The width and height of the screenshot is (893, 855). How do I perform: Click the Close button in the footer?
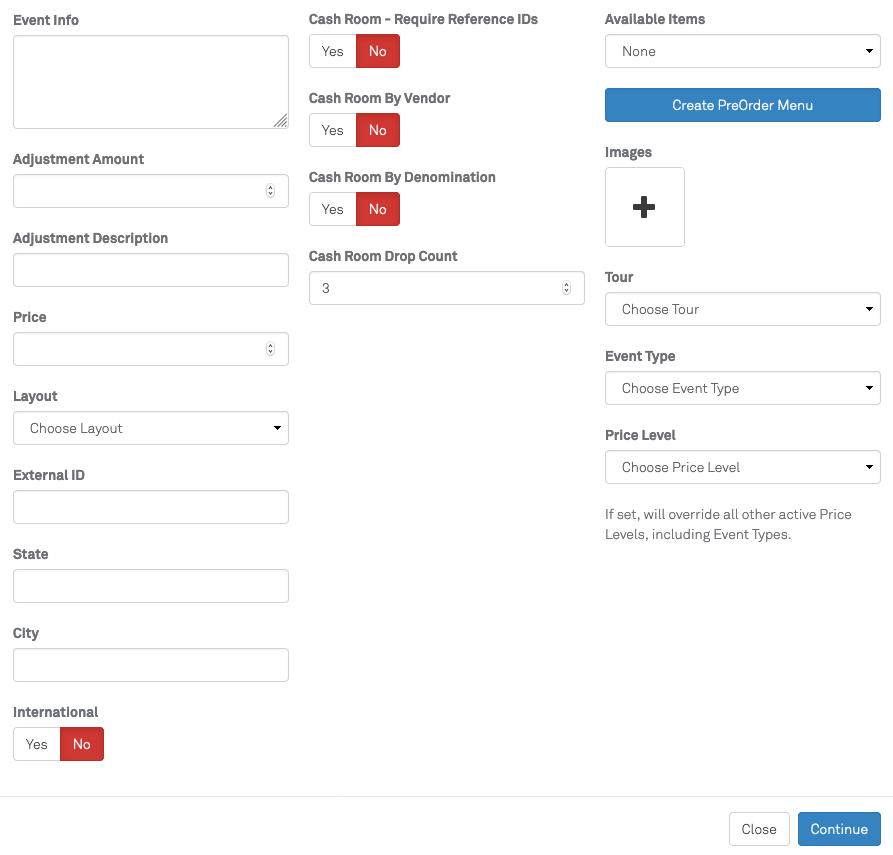point(759,829)
